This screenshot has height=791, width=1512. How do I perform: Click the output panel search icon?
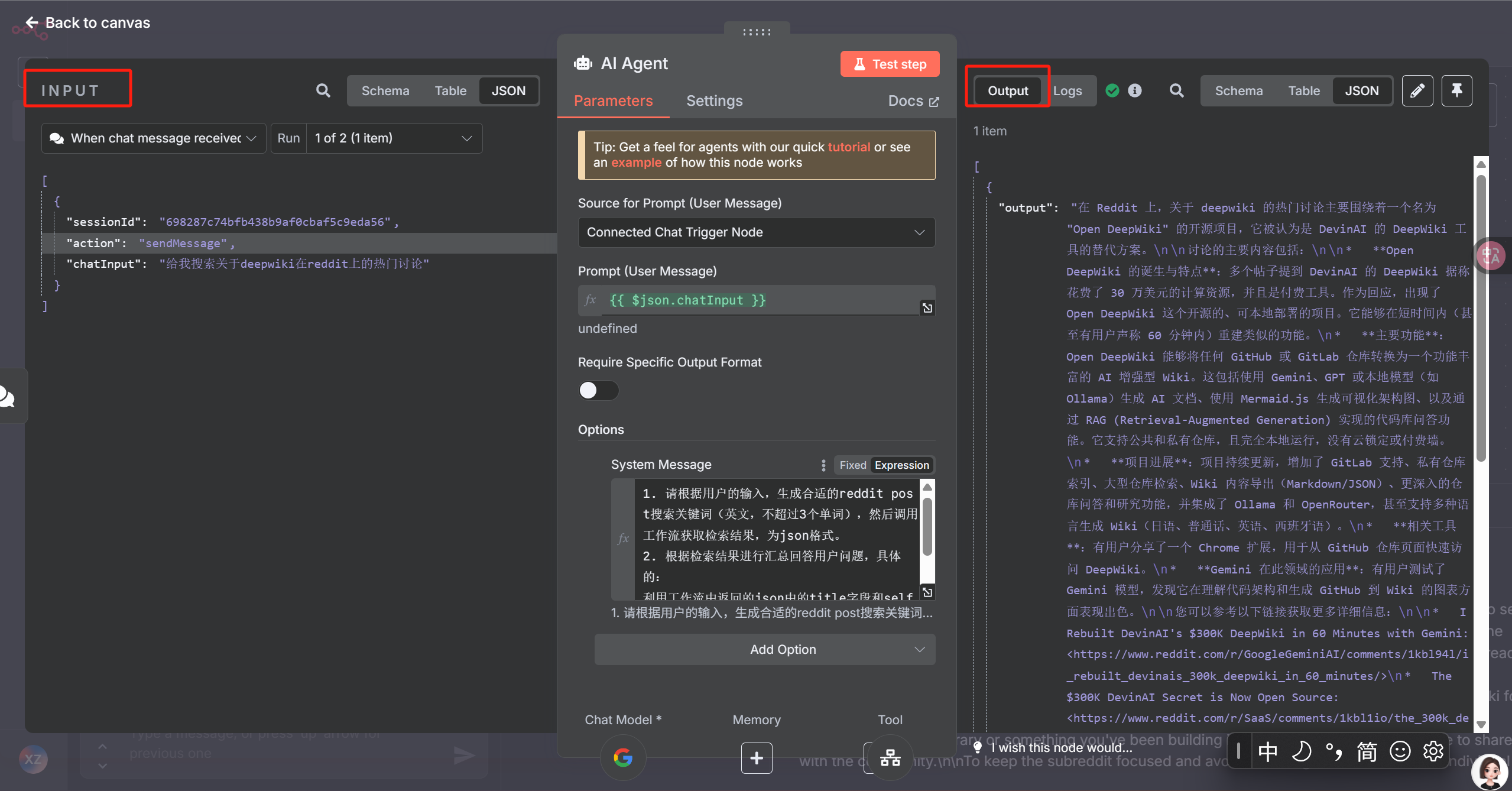(1176, 90)
